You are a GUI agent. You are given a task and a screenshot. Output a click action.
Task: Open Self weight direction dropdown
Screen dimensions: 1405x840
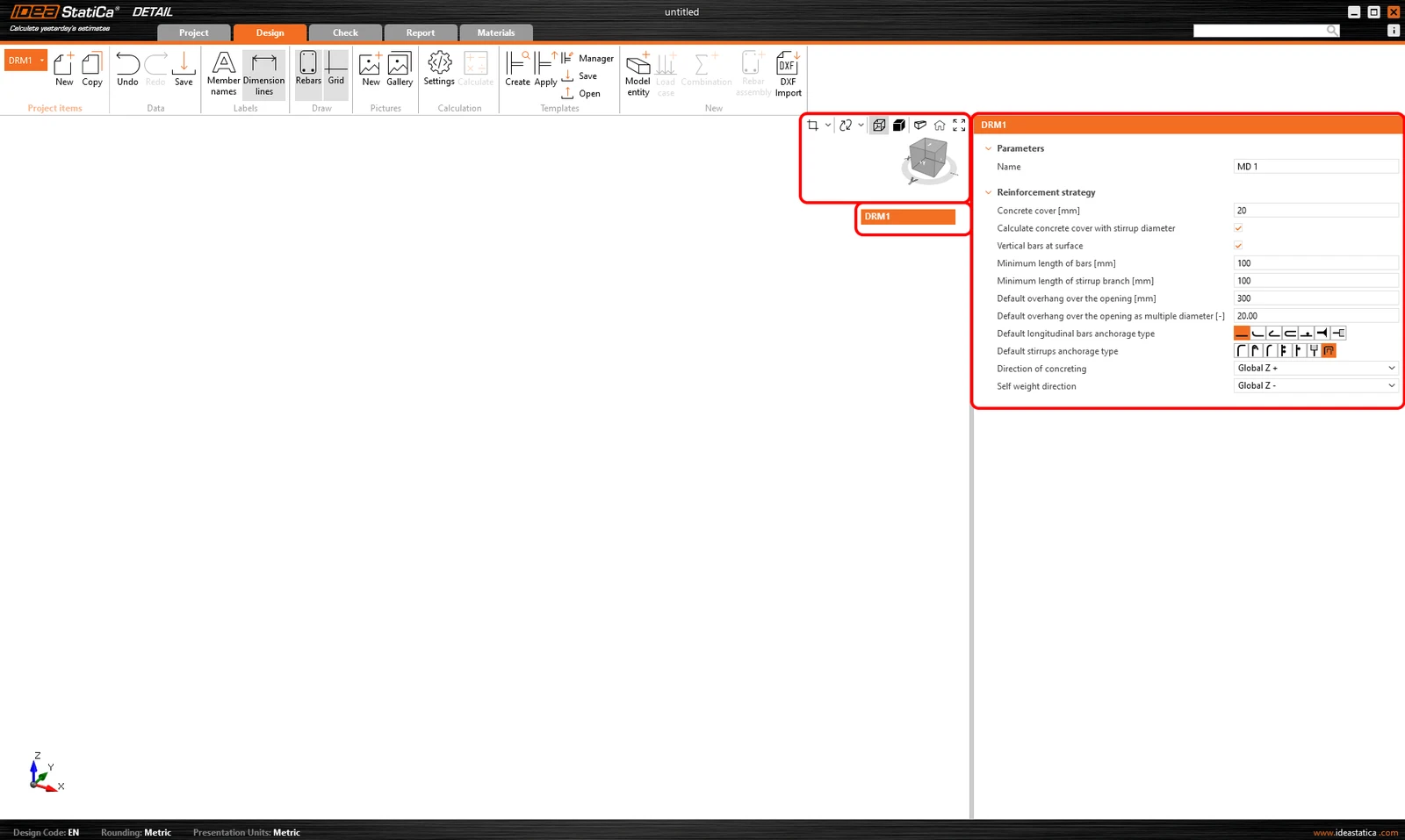point(1315,386)
